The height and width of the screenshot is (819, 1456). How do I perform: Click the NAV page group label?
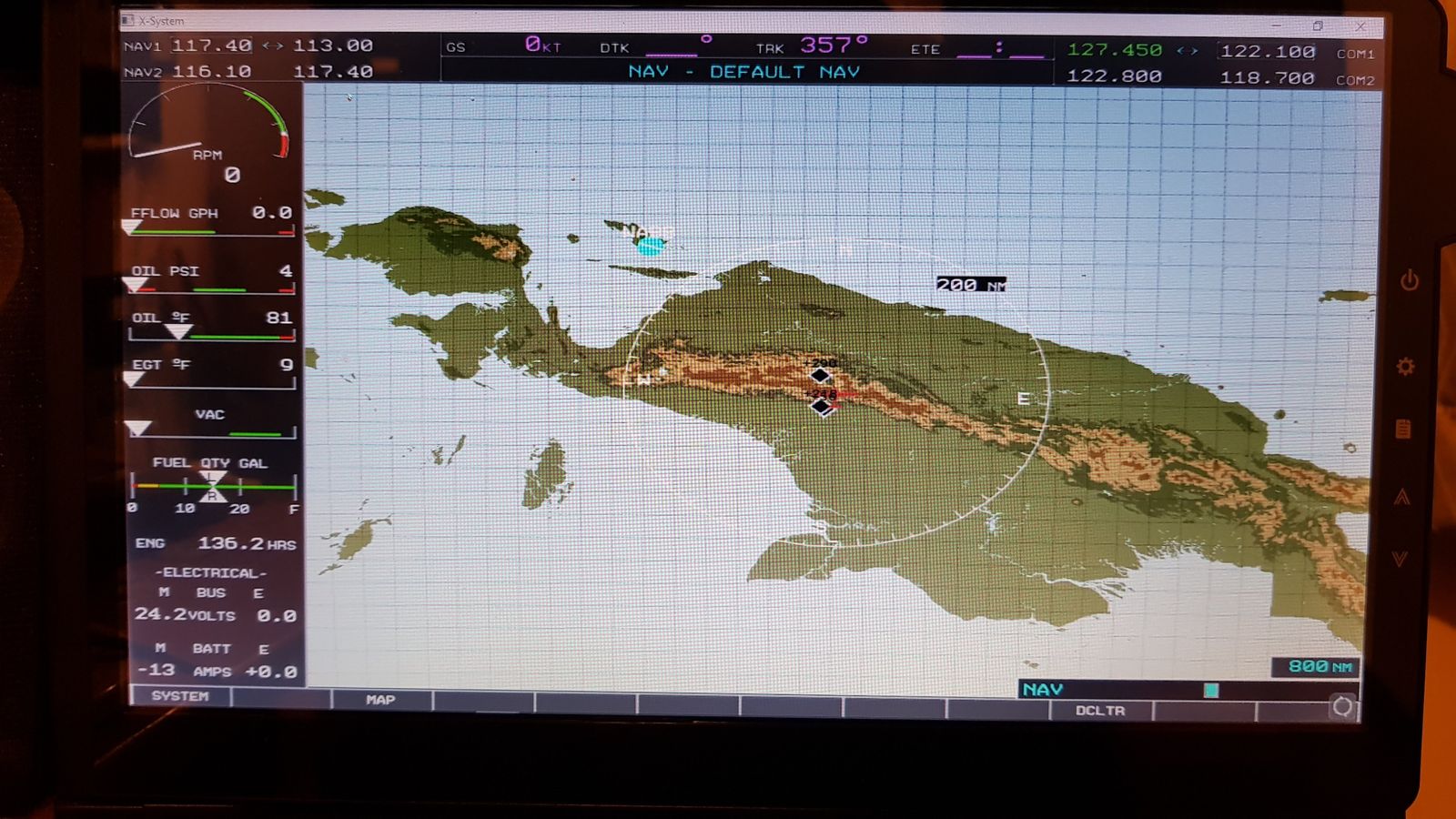coord(1043,690)
